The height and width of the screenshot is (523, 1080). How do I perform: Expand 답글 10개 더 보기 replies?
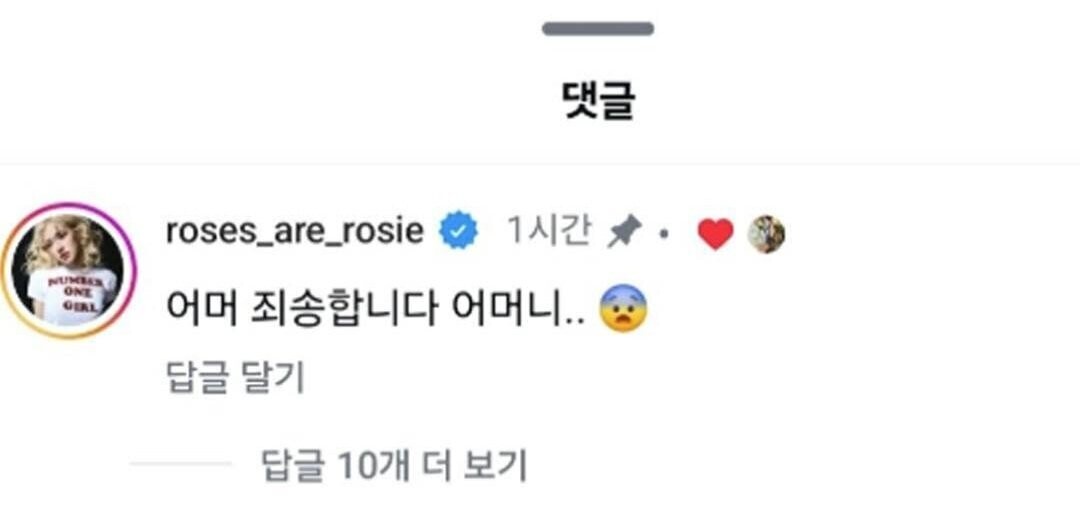point(394,465)
